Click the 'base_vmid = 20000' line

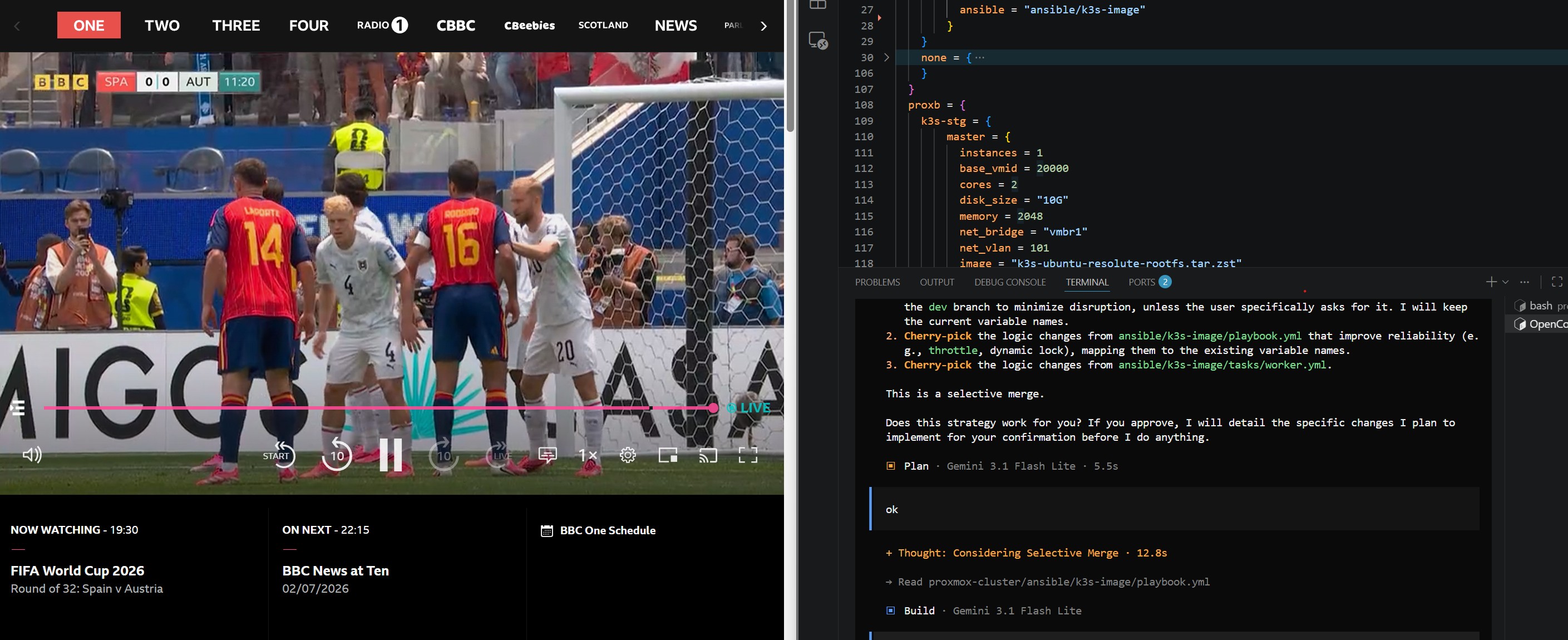coord(1013,168)
